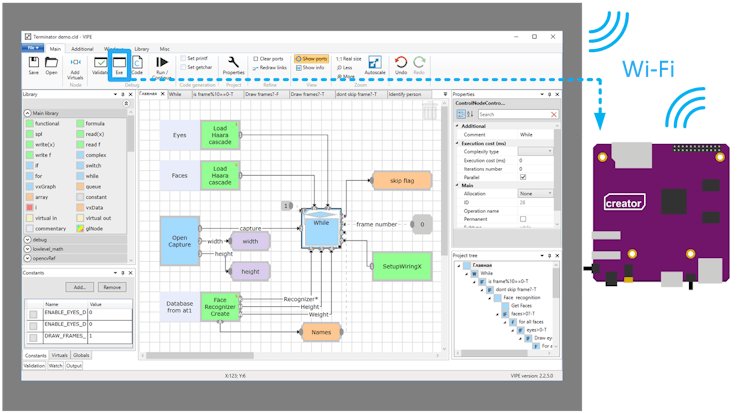The height and width of the screenshot is (413, 740).
Task: Select the functional library node
Action: pyautogui.click(x=43, y=123)
